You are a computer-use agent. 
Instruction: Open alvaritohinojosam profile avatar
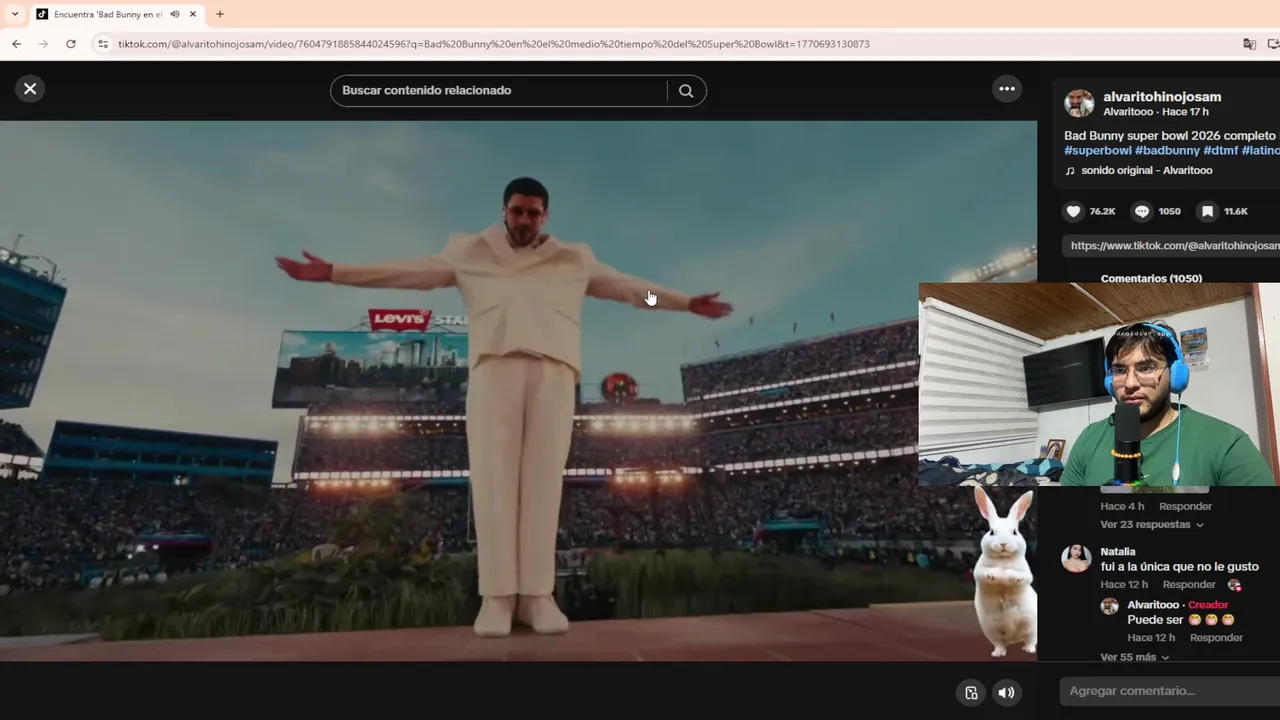click(1079, 104)
